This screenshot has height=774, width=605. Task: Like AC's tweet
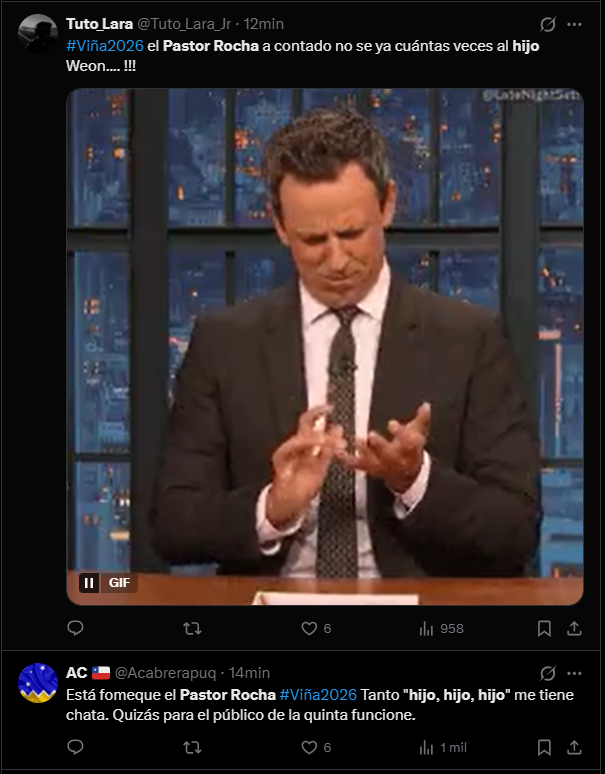[x=316, y=747]
